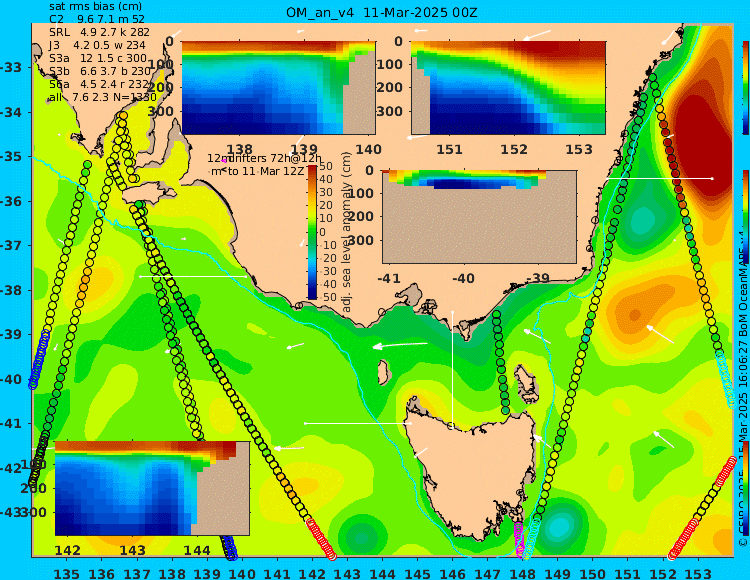This screenshot has height=580, width=750.
Task: Click the red satellite track circles near 142.5
Action: 322,539
